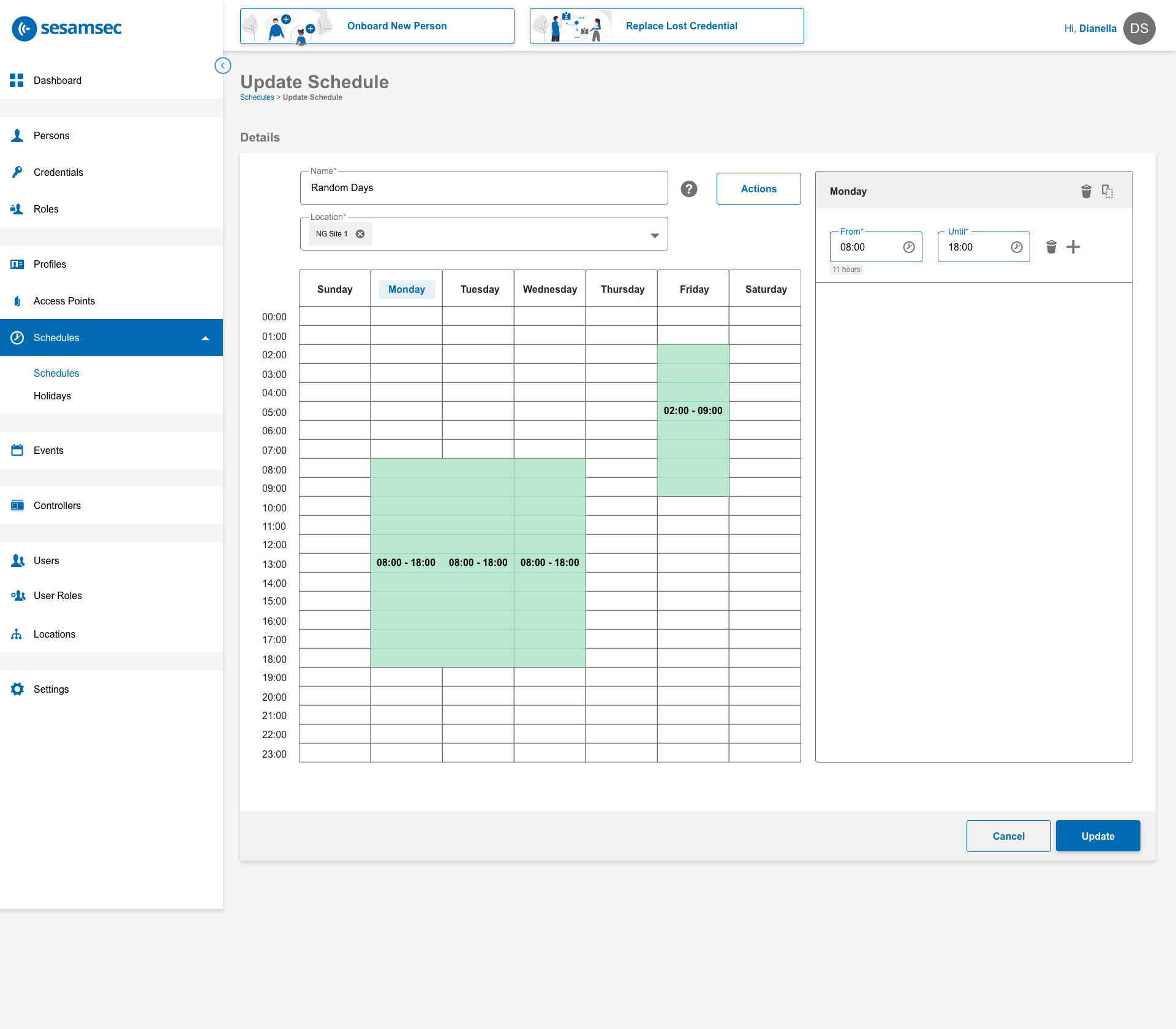
Task: Collapse the Schedules sidebar menu
Action: [x=205, y=337]
